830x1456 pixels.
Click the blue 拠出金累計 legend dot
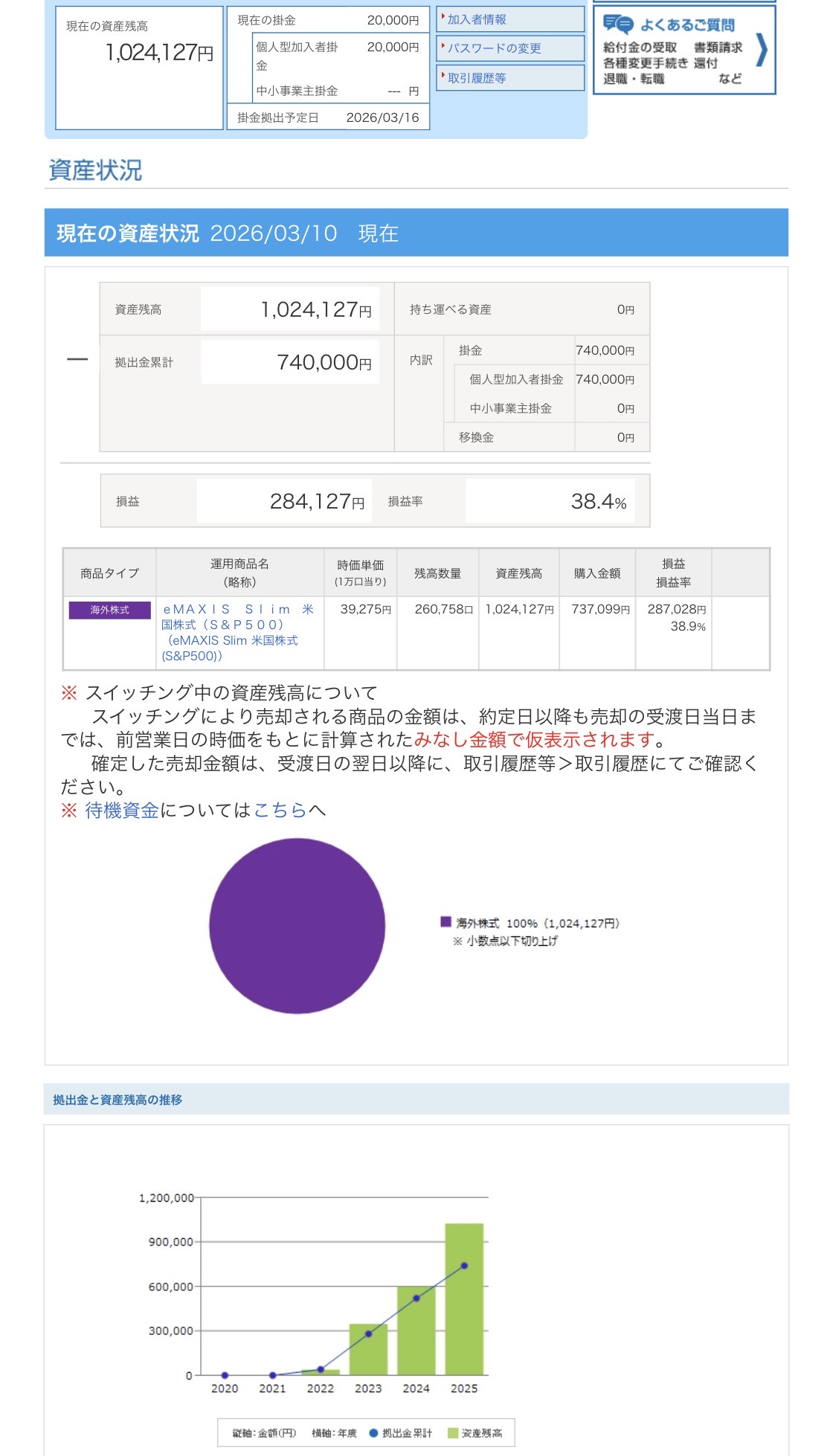click(374, 1433)
